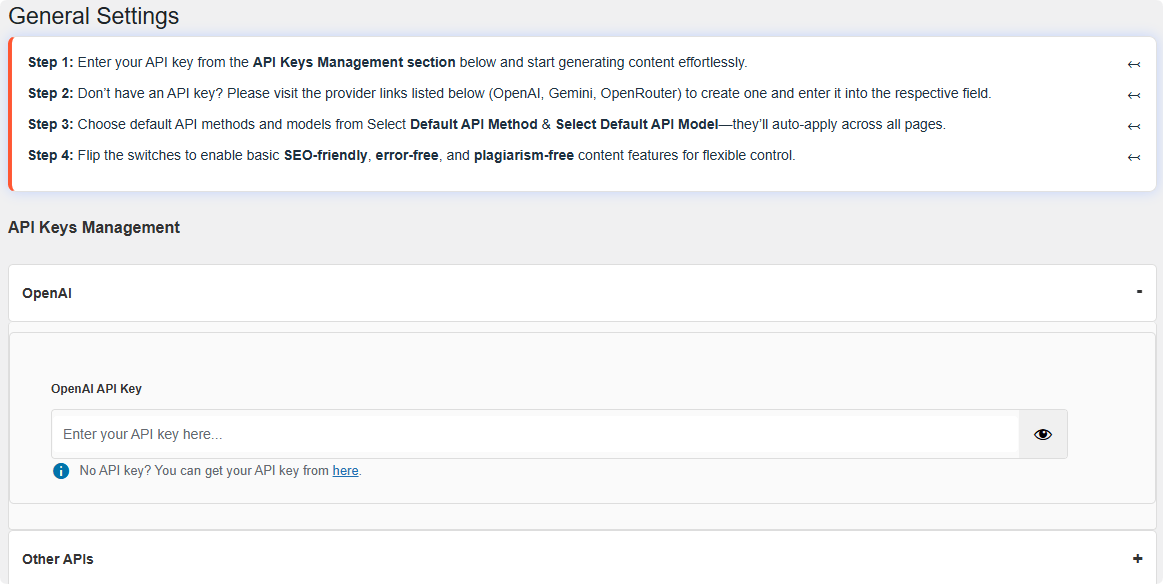The height and width of the screenshot is (584, 1163).
Task: Toggle API key visibility with the eye button
Action: [1043, 433]
